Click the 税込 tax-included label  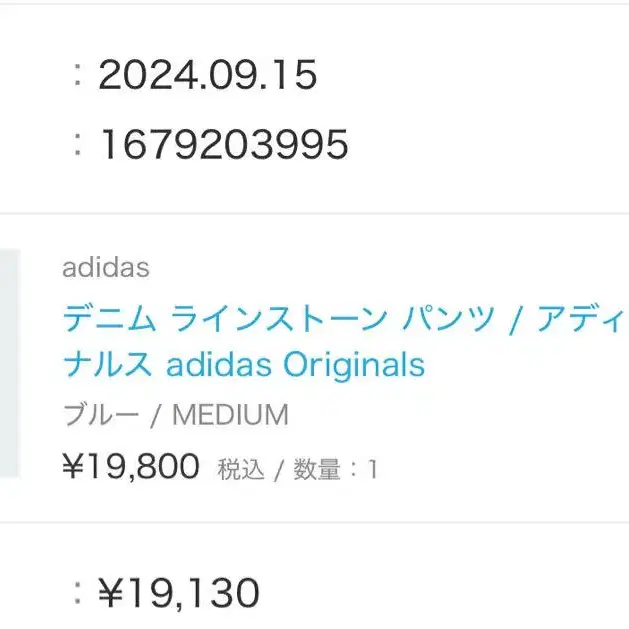tap(241, 469)
